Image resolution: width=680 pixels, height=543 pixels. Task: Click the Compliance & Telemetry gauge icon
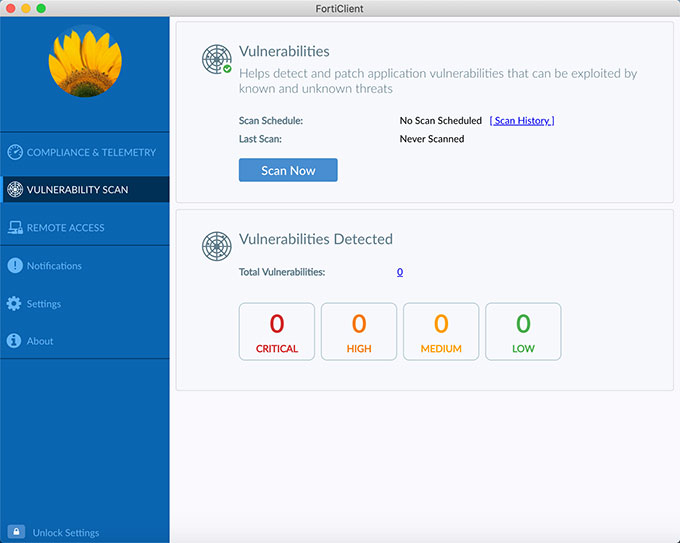tap(15, 153)
